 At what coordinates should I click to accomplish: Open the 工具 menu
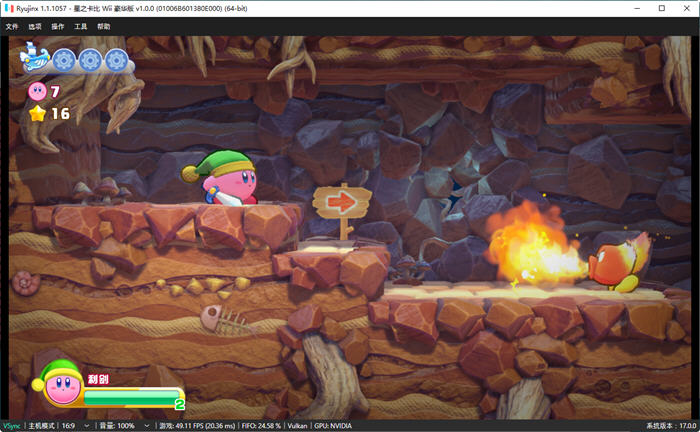point(81,27)
